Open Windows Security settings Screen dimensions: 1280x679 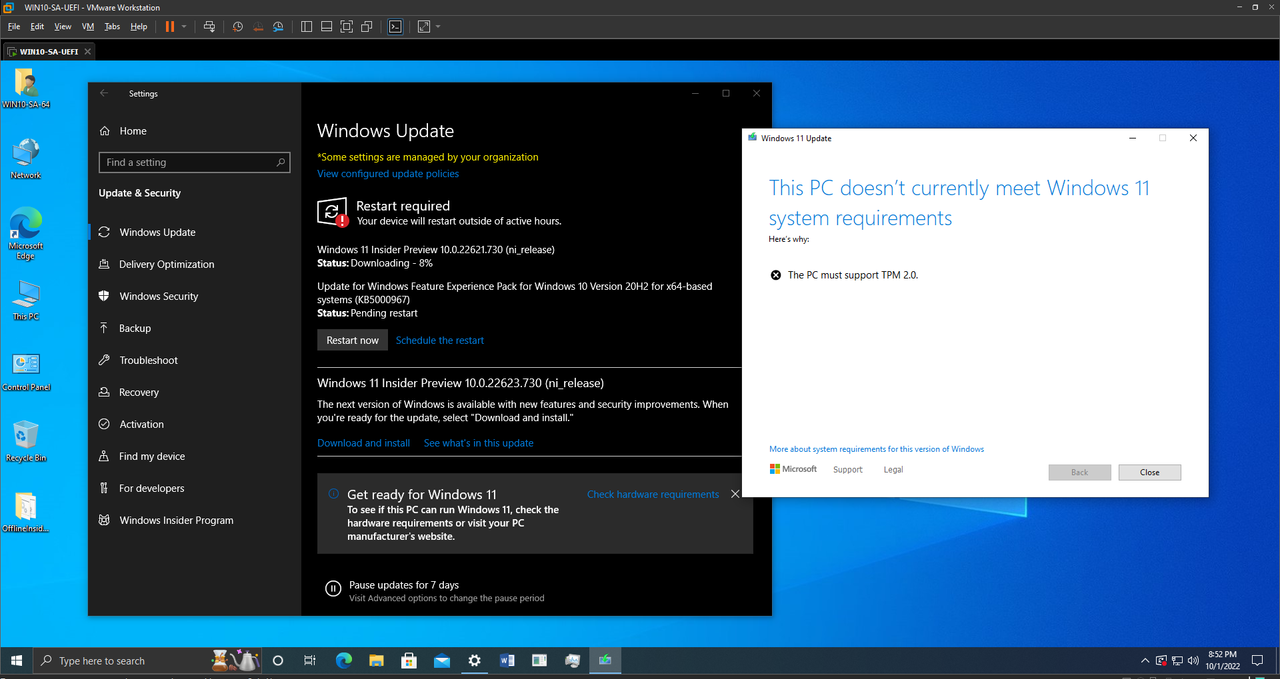tap(158, 296)
